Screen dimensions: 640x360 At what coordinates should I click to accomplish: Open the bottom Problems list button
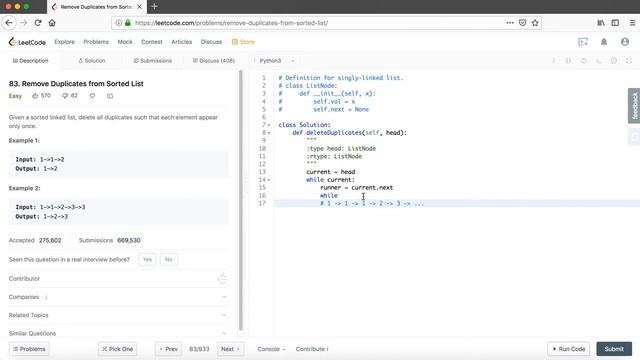click(x=29, y=349)
